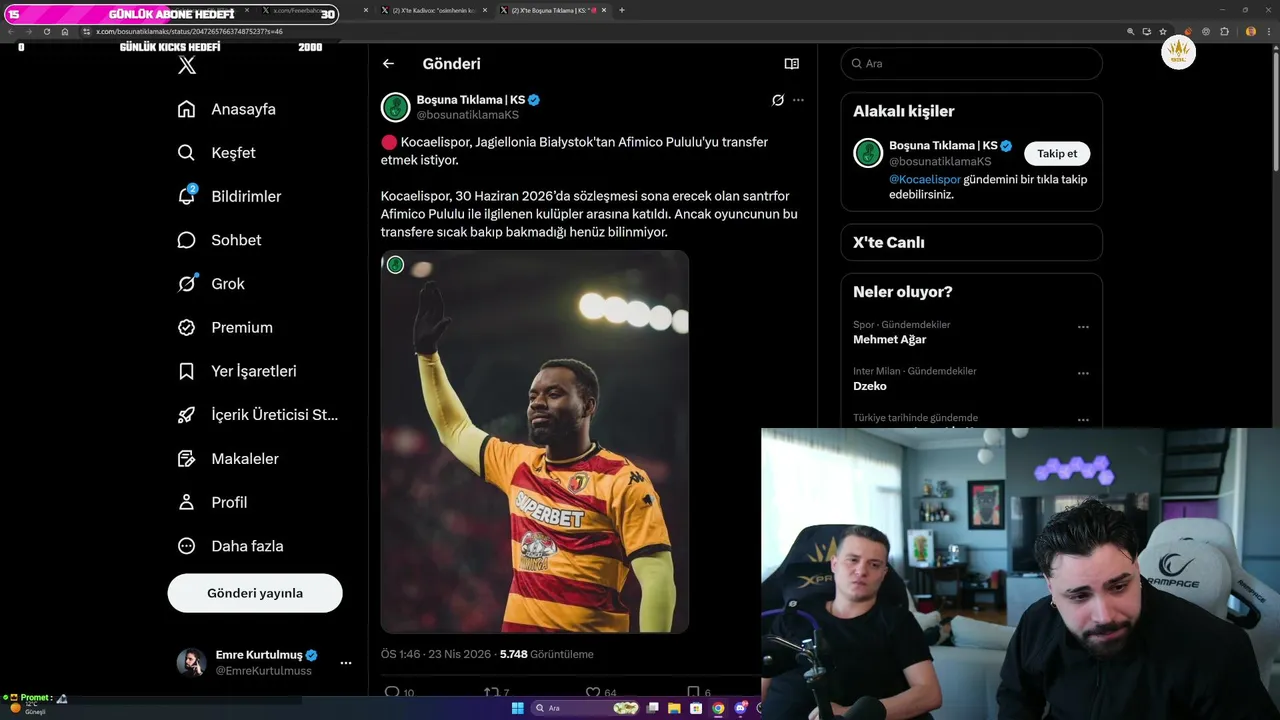1280x720 pixels.
Task: Click the İçerik Üreticisi rocket icon
Action: [x=186, y=415]
